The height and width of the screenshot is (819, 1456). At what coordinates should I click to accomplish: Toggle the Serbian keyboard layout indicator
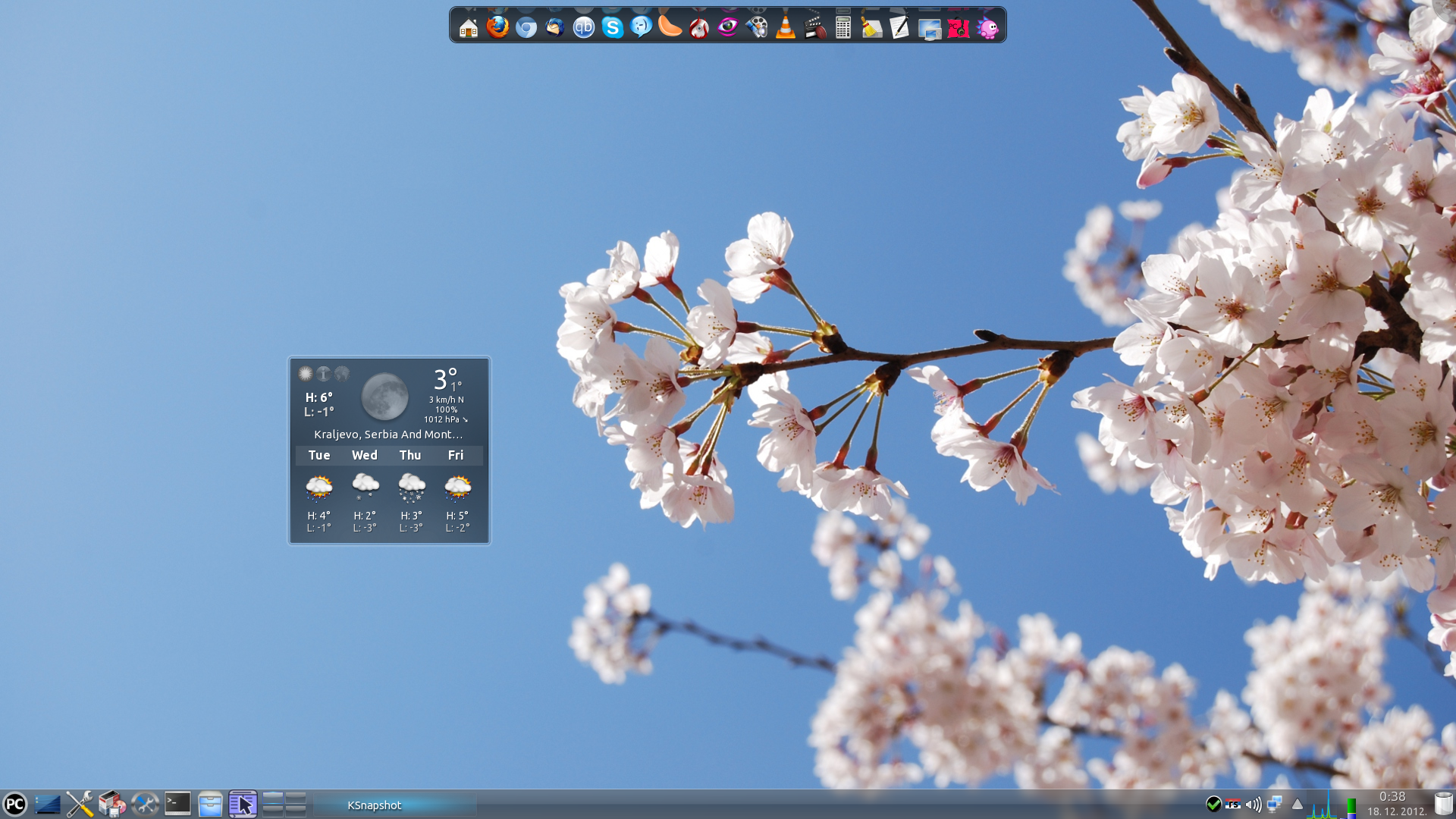1233,805
